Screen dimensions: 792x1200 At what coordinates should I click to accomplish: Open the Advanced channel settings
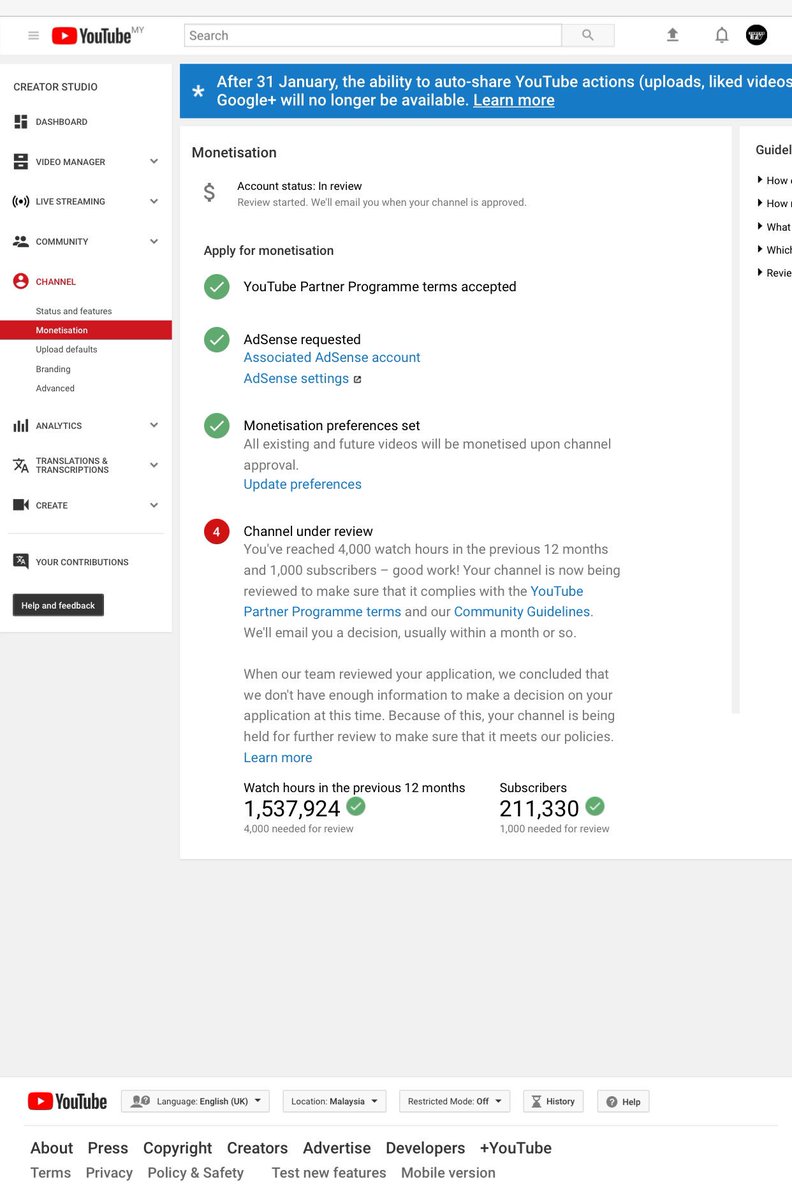pos(55,388)
